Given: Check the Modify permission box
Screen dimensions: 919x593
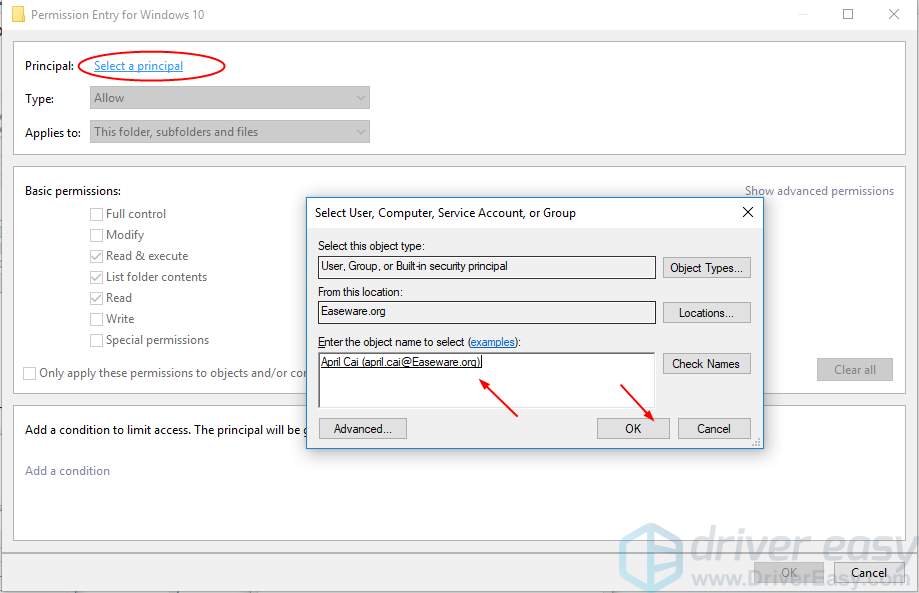Looking at the screenshot, I should coord(97,235).
